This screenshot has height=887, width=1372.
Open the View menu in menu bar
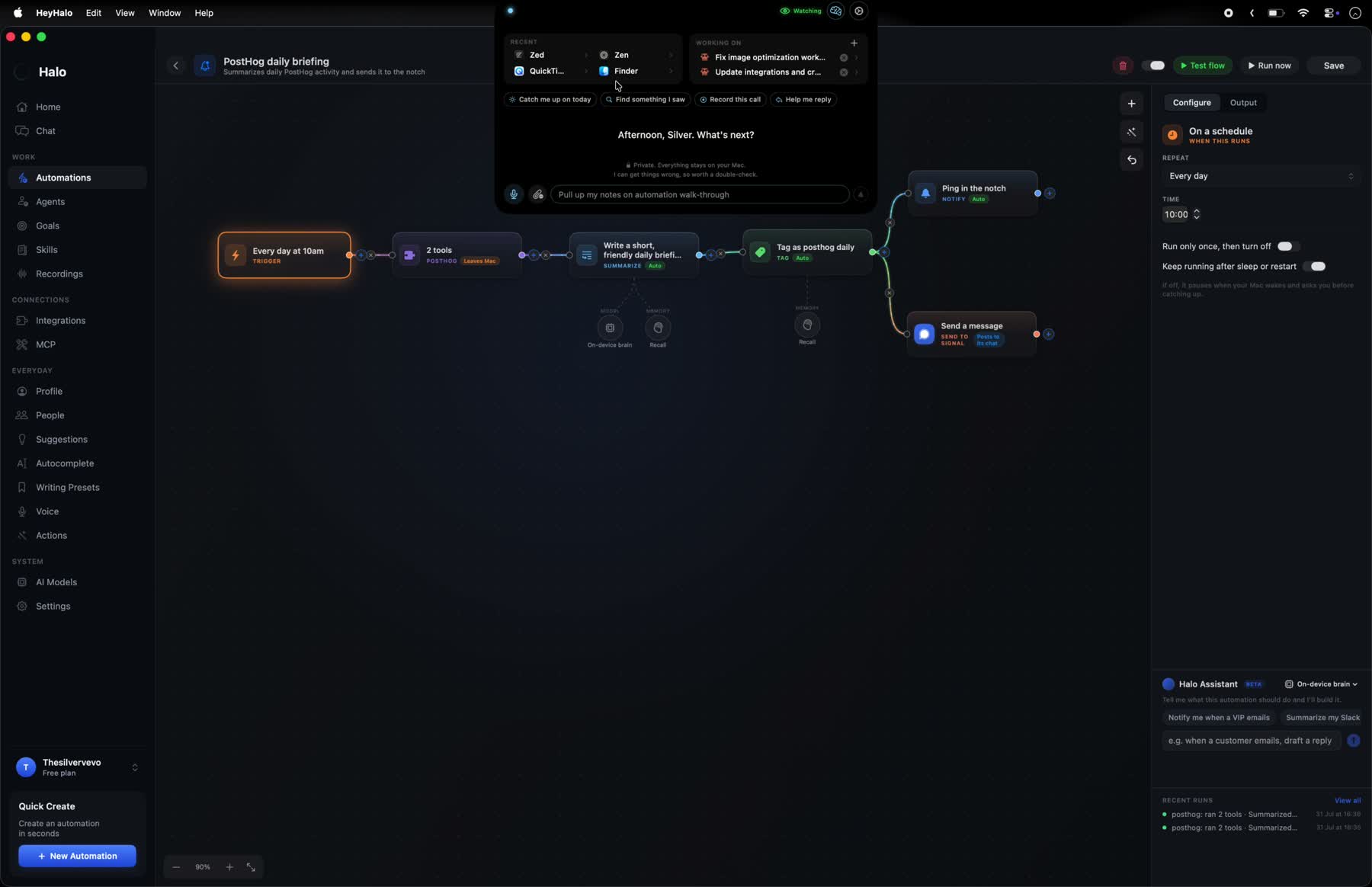coord(125,13)
